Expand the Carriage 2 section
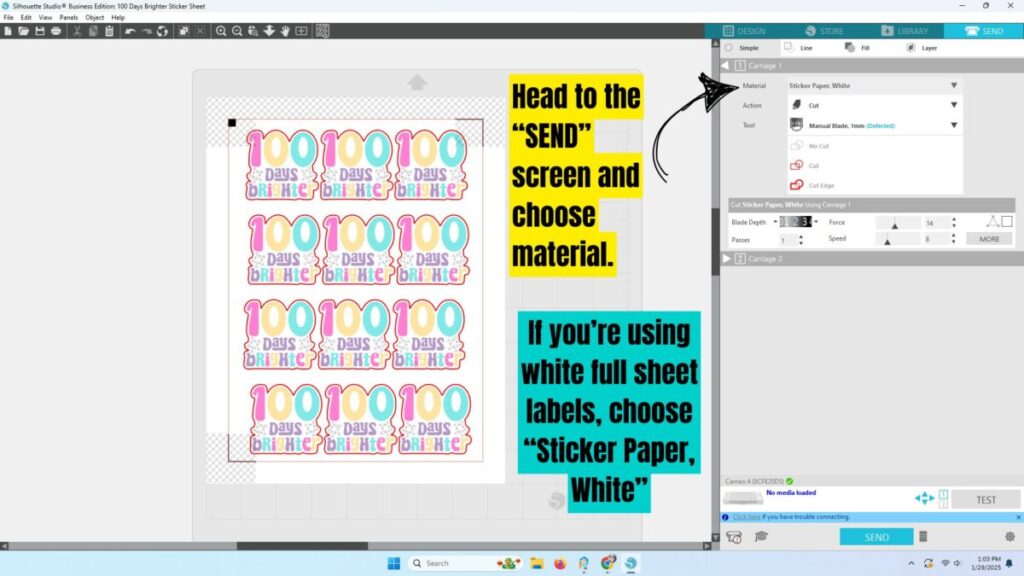1024x576 pixels. pyautogui.click(x=727, y=259)
